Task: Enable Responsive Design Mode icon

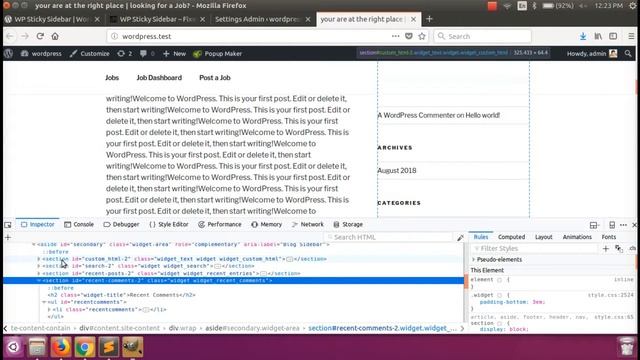Action: [x=612, y=225]
